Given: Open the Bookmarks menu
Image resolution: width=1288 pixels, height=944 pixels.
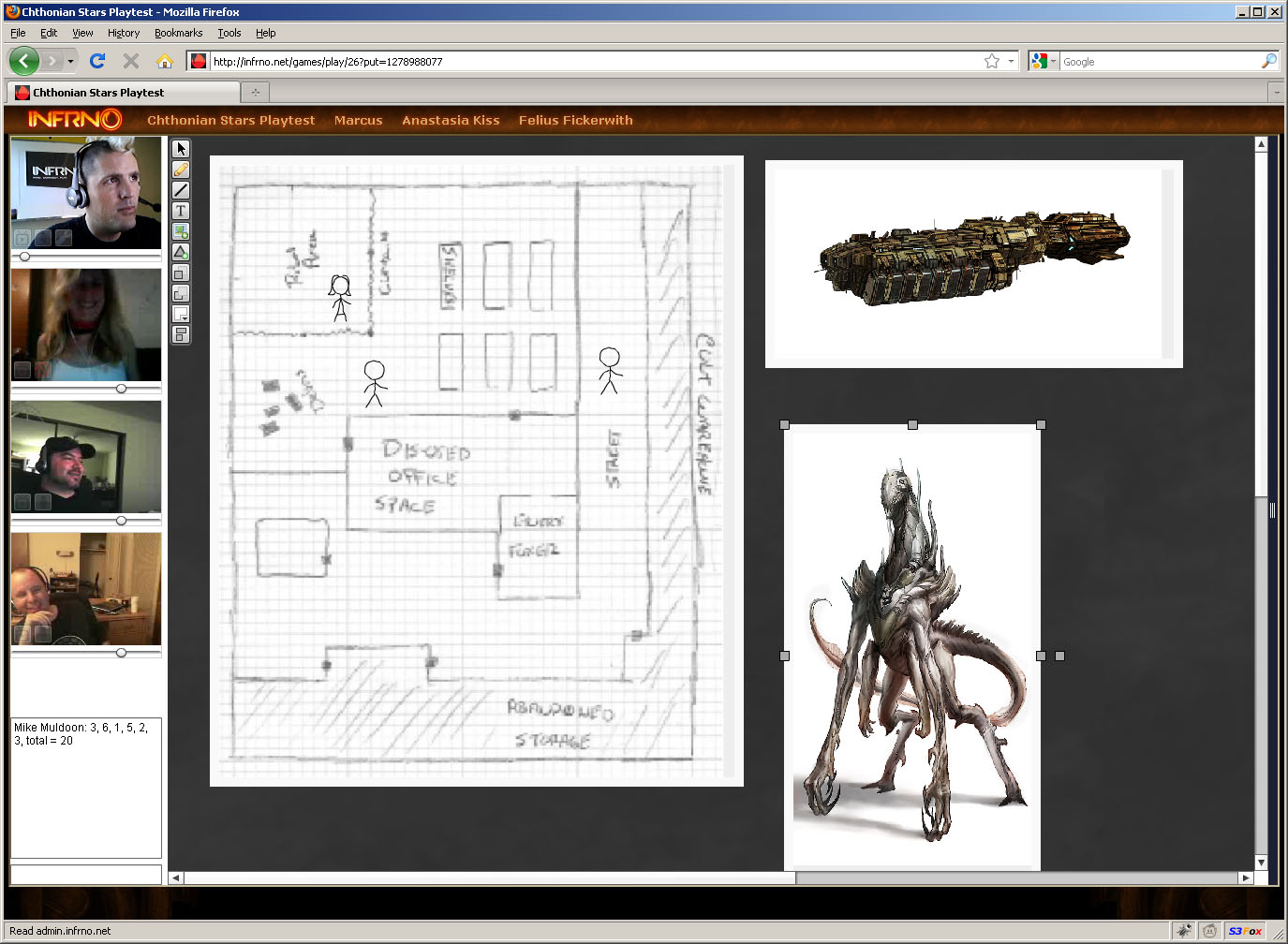Looking at the screenshot, I should click(178, 33).
